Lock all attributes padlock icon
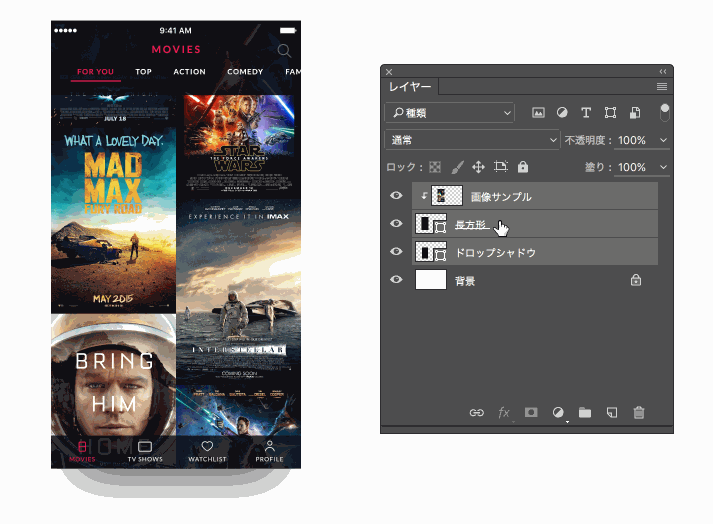This screenshot has width=713, height=524. click(523, 166)
